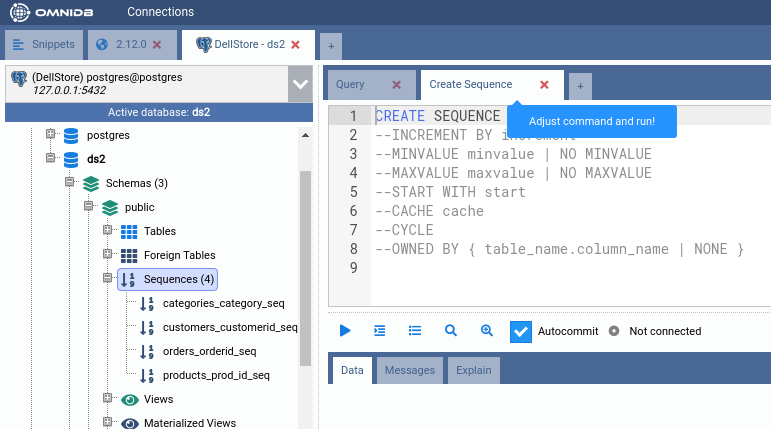The height and width of the screenshot is (429, 771).
Task: Click the command history list icon
Action: point(415,331)
